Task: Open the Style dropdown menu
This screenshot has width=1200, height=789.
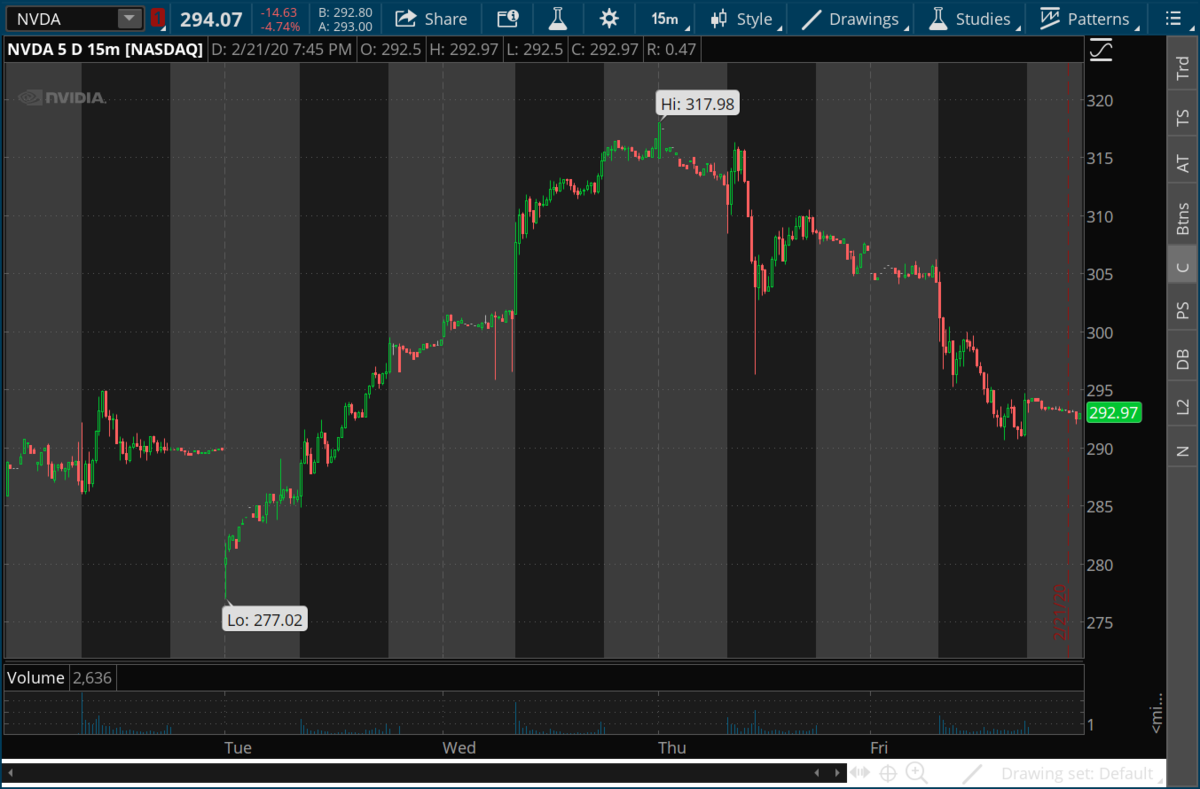Action: [x=747, y=18]
